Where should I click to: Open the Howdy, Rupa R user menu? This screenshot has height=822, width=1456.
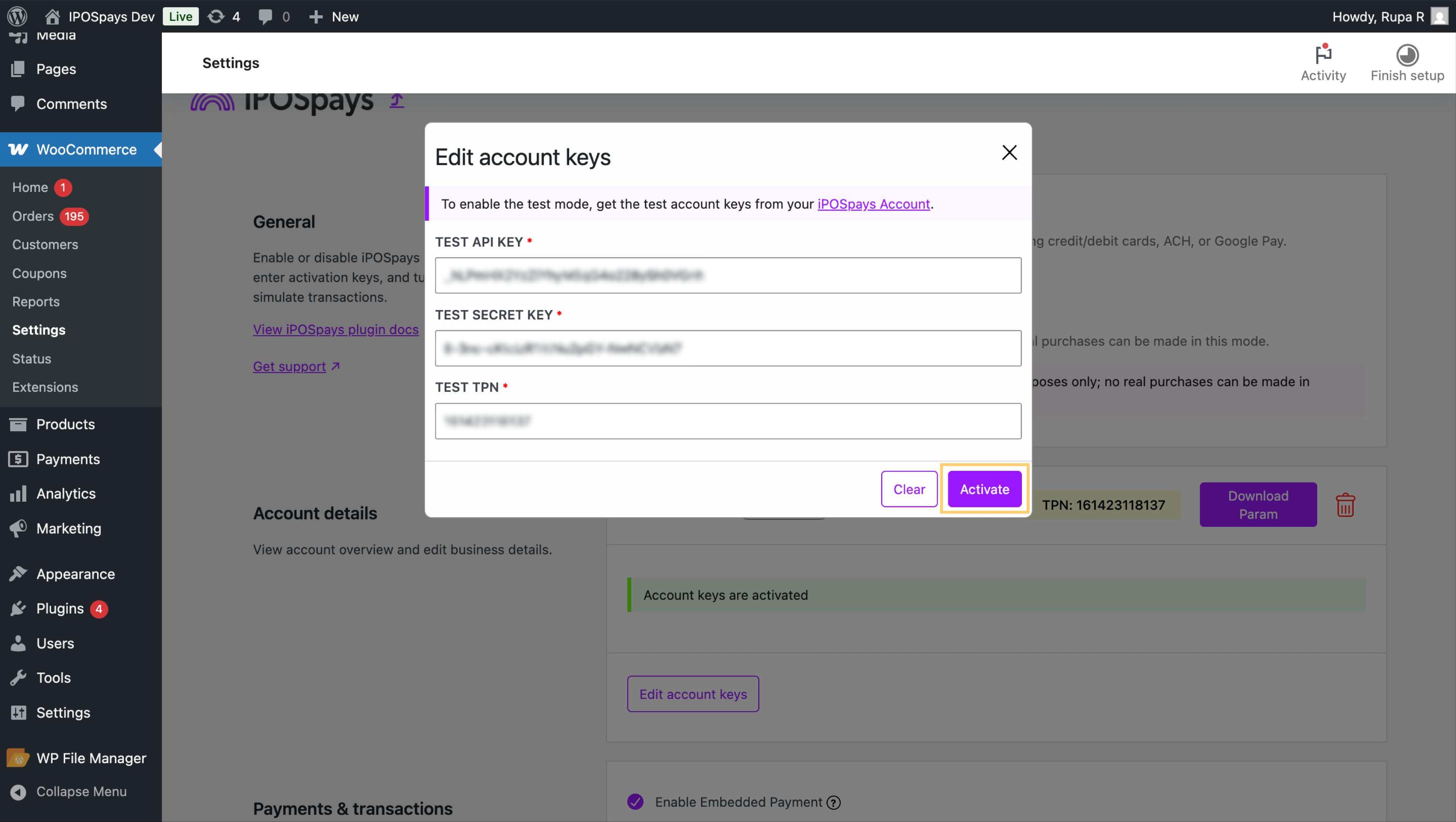tap(1378, 16)
